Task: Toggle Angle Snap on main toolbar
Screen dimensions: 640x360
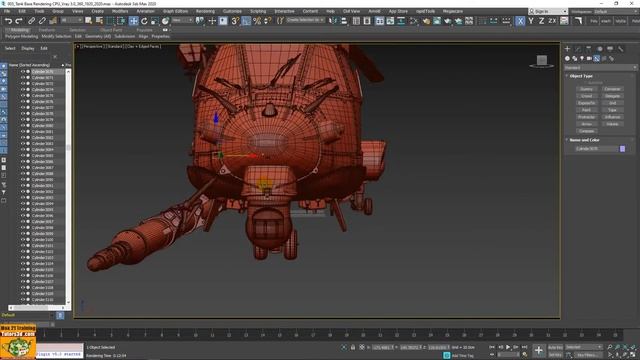Action: [x=246, y=21]
